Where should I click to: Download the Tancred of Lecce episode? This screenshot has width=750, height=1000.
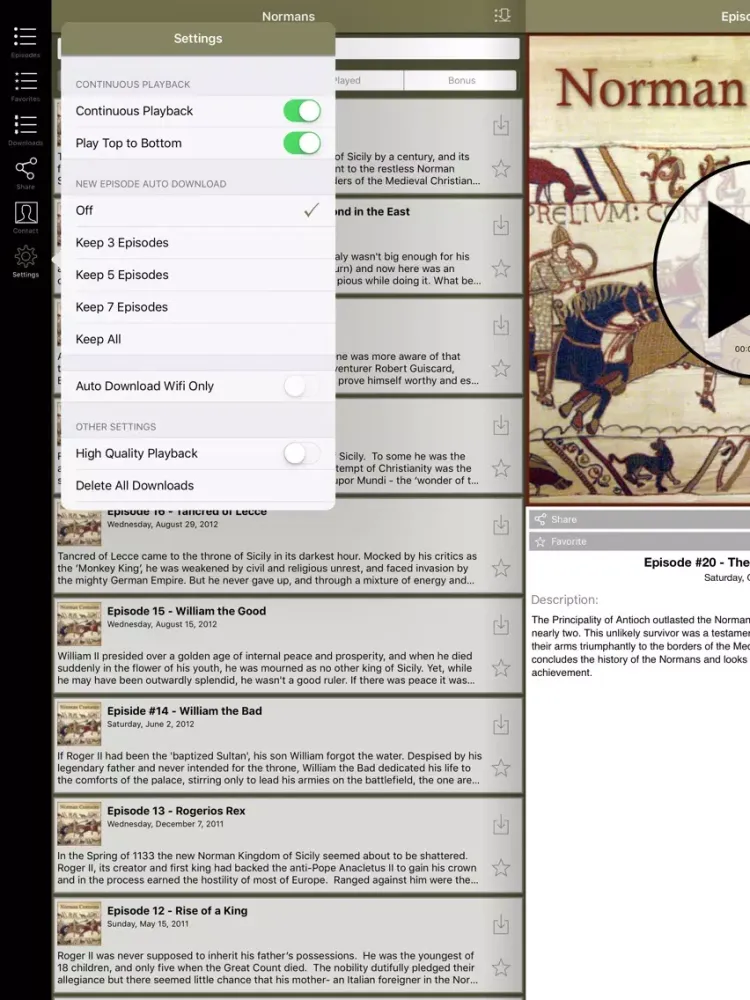(x=501, y=524)
